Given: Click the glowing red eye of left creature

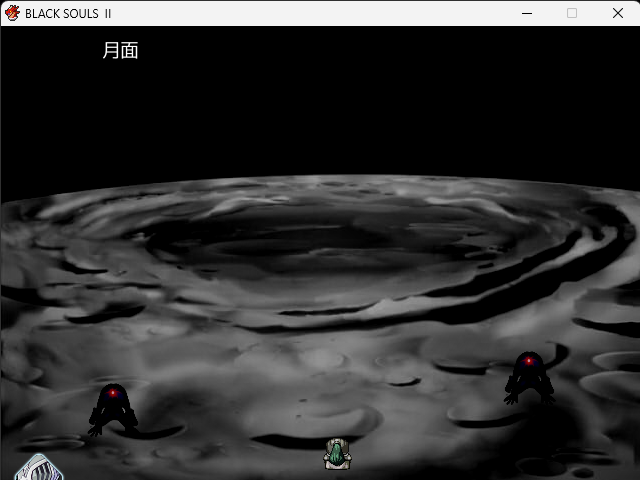Looking at the screenshot, I should pyautogui.click(x=113, y=394).
